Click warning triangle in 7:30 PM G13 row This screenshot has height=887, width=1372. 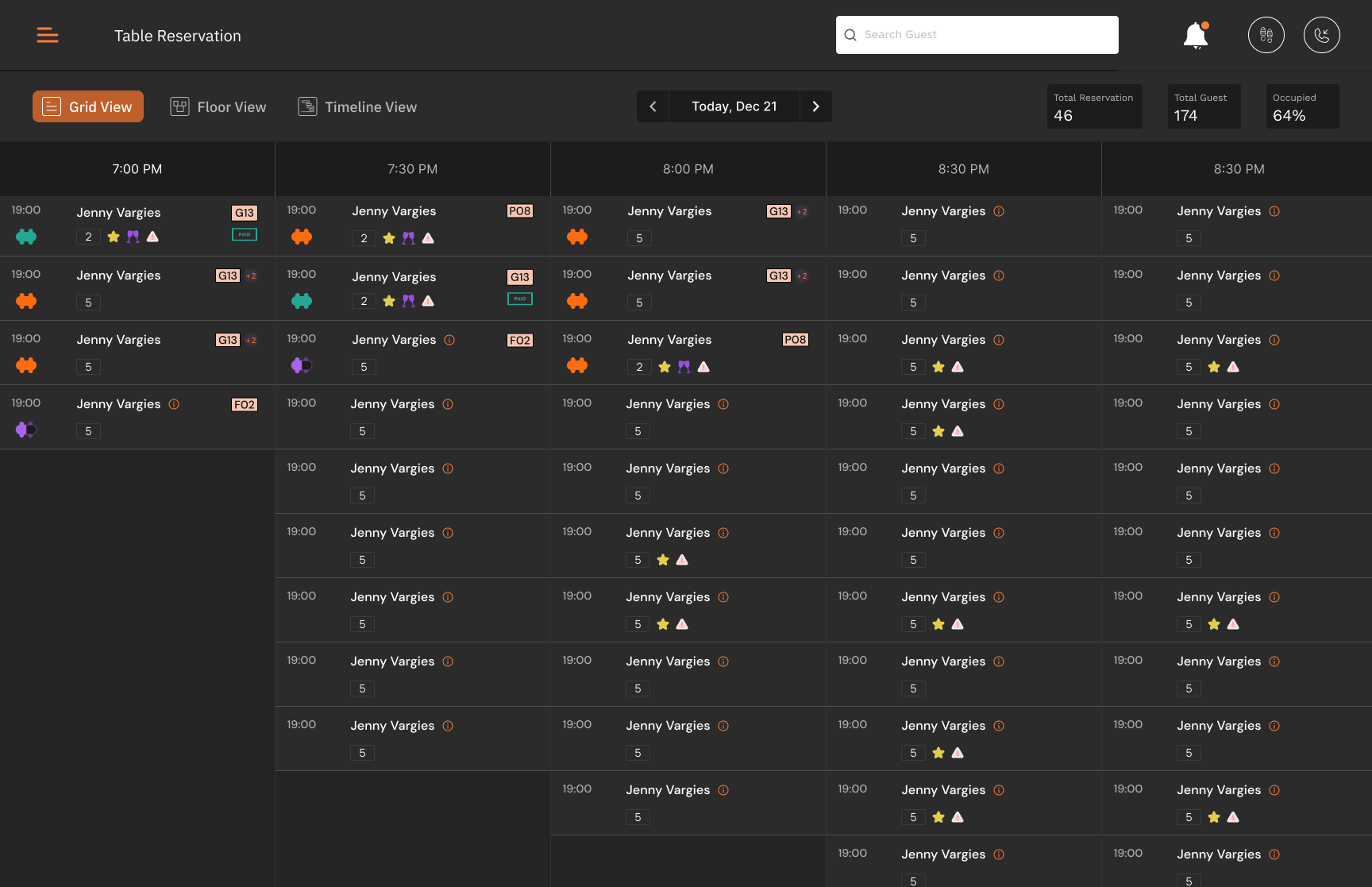429,301
